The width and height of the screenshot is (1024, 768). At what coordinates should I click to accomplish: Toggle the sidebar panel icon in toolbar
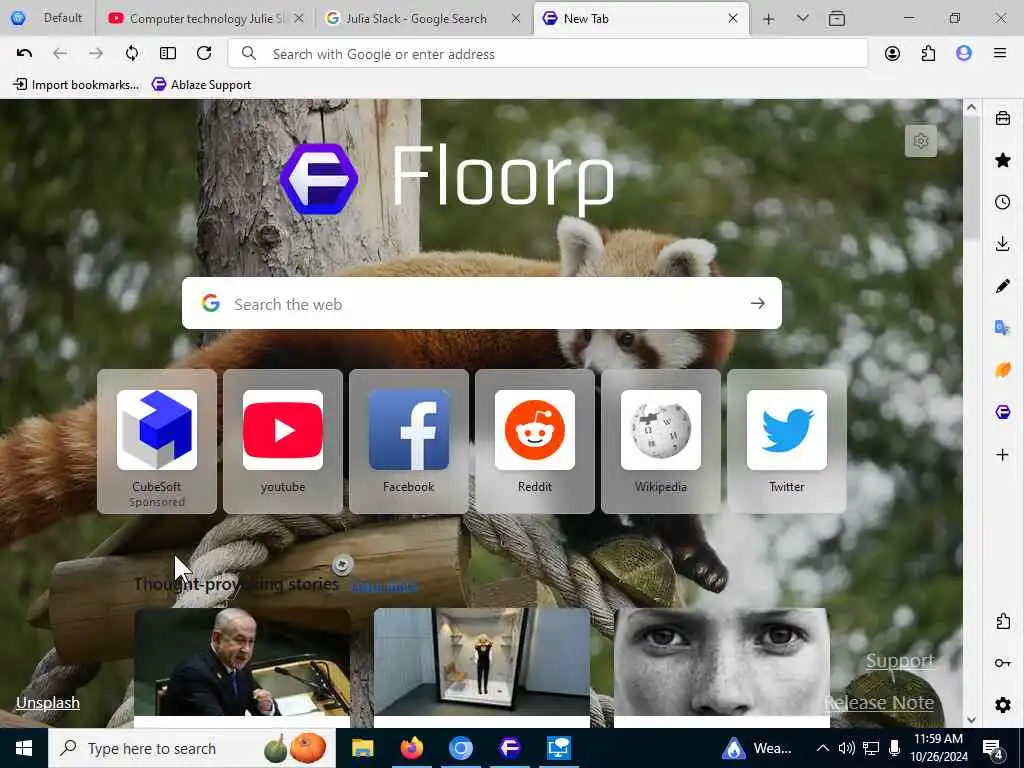tap(168, 54)
